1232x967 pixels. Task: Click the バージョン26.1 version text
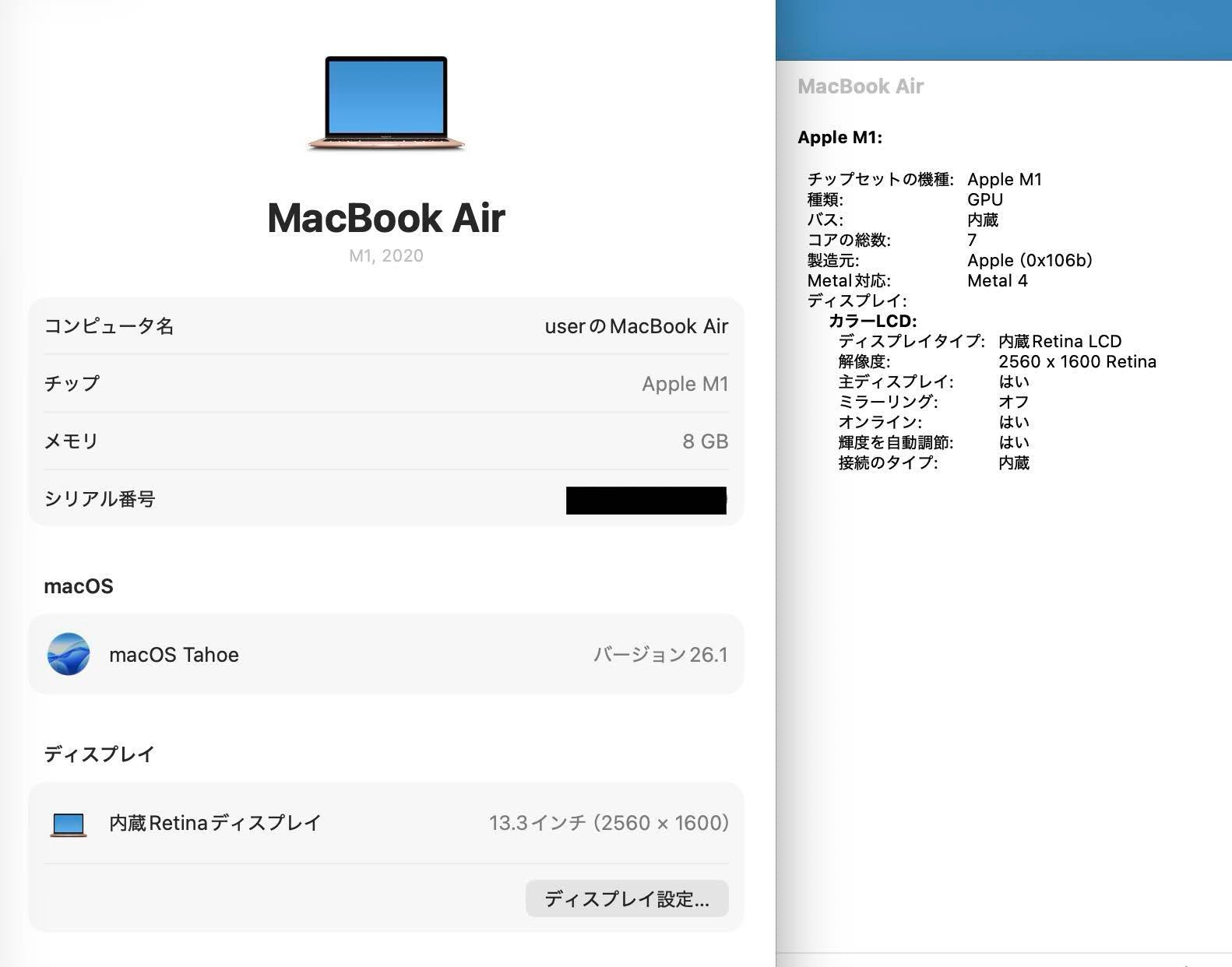[x=660, y=655]
